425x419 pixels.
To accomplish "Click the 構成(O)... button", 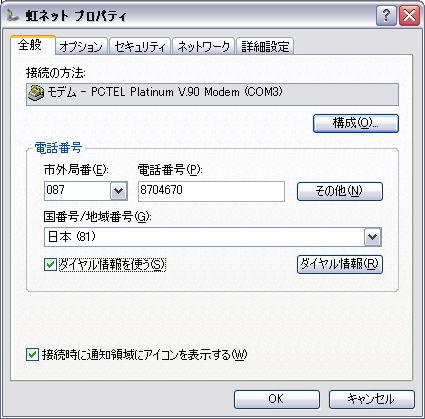I will (356, 123).
